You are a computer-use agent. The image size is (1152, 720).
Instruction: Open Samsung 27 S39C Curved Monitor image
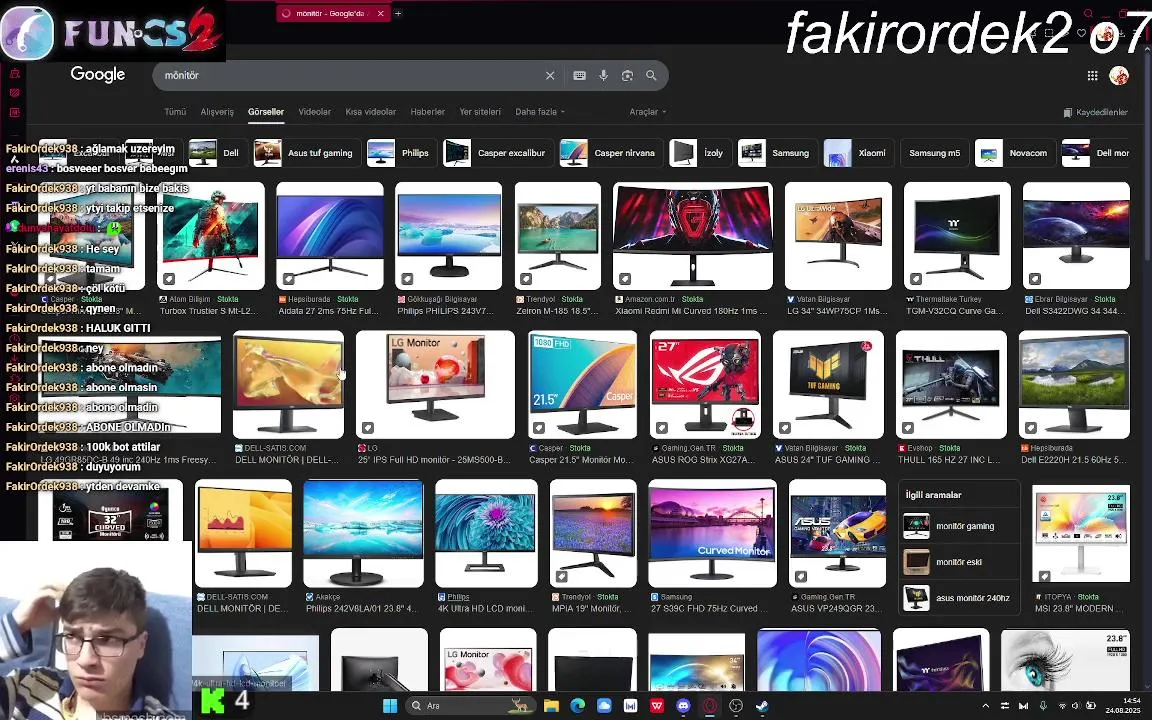[712, 533]
